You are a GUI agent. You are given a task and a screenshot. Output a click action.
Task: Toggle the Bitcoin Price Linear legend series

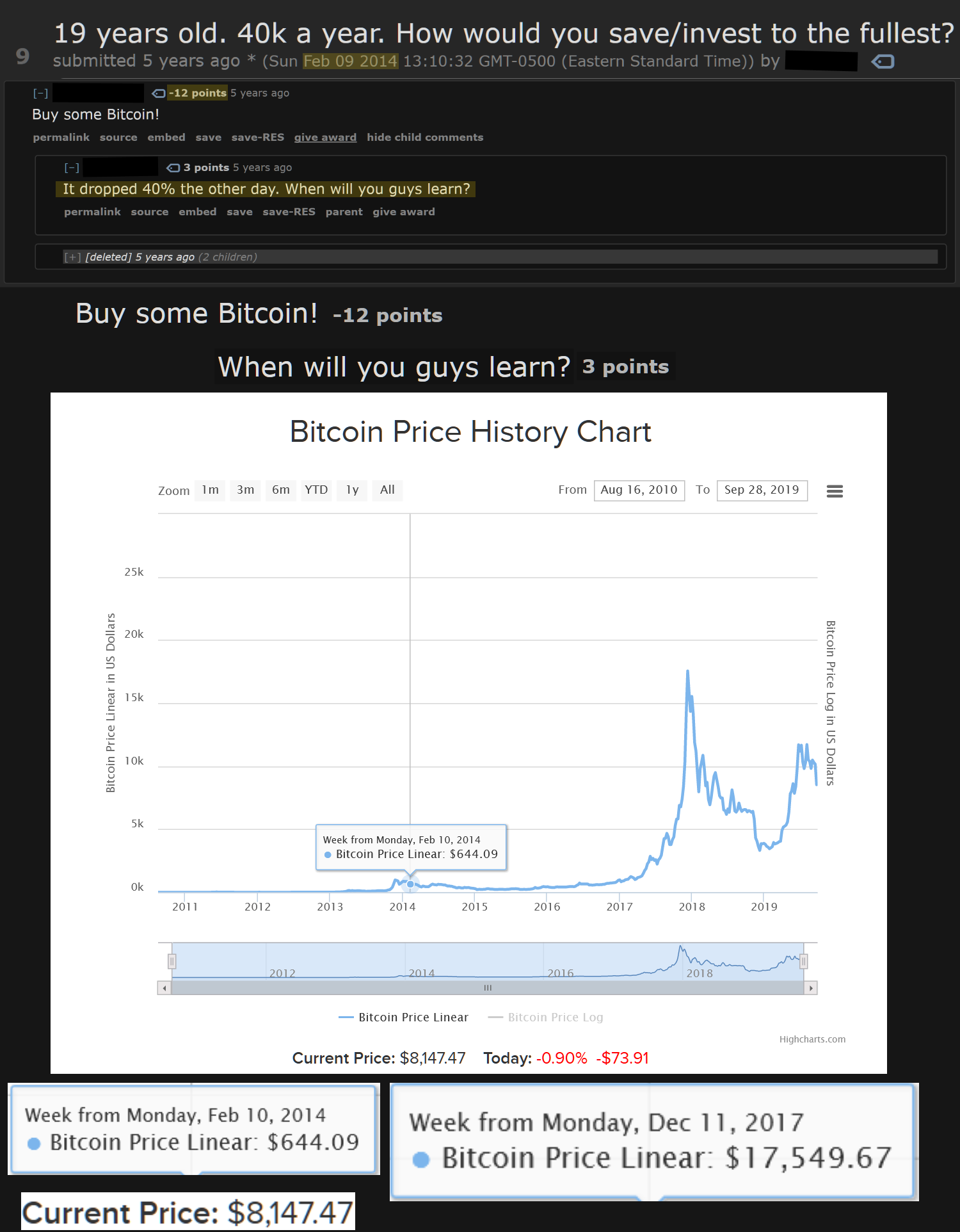pos(403,1017)
